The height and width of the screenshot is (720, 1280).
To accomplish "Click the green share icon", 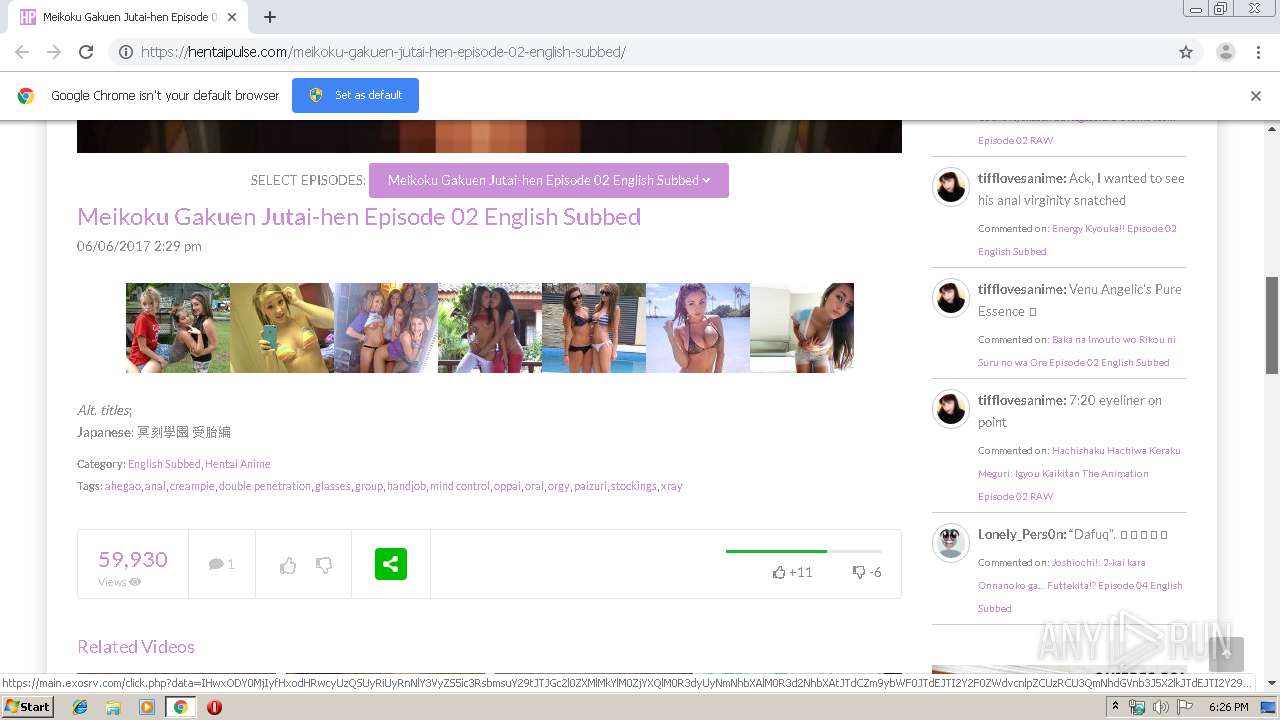I will [391, 563].
